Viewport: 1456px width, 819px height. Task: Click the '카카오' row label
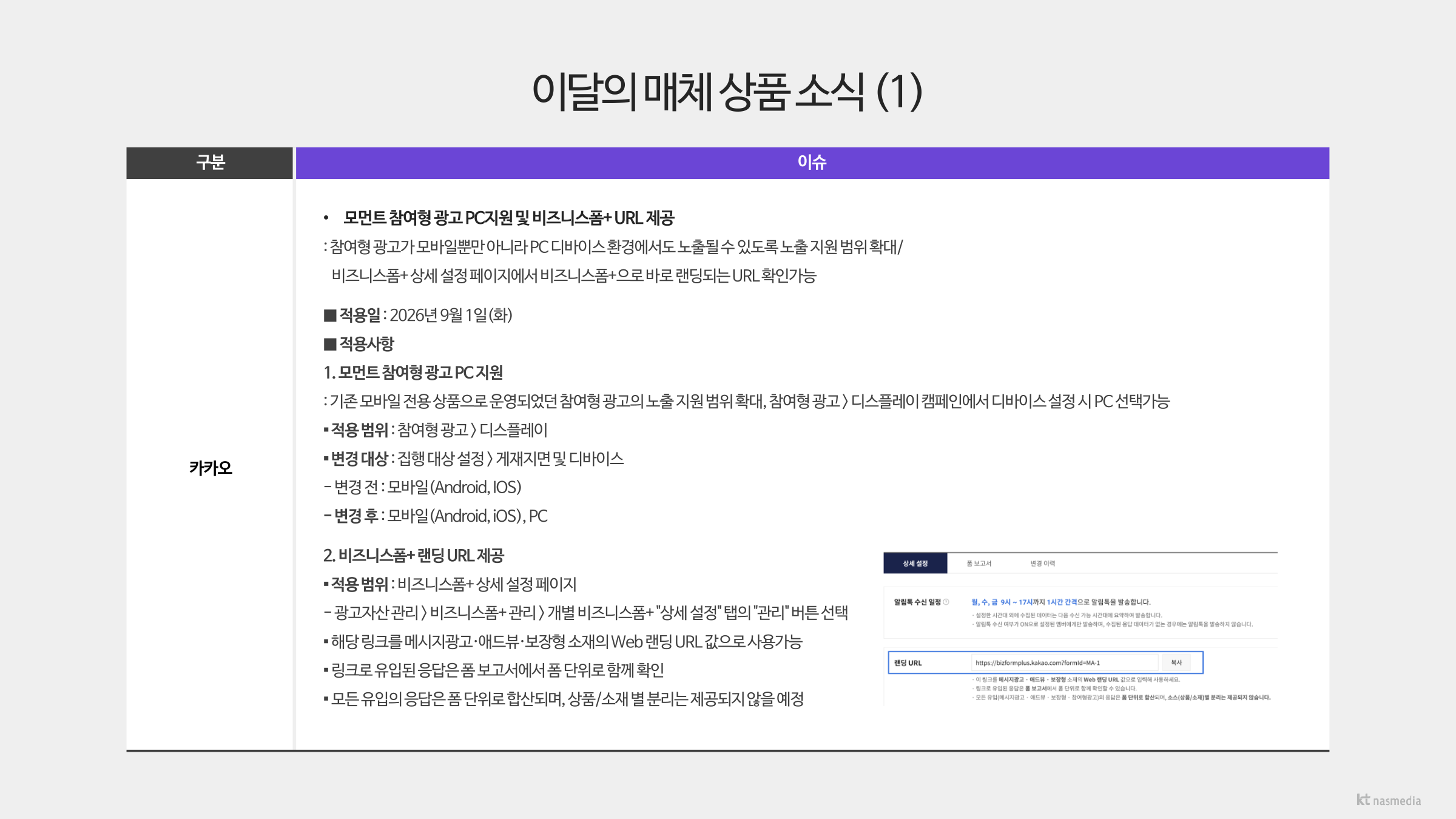point(211,468)
